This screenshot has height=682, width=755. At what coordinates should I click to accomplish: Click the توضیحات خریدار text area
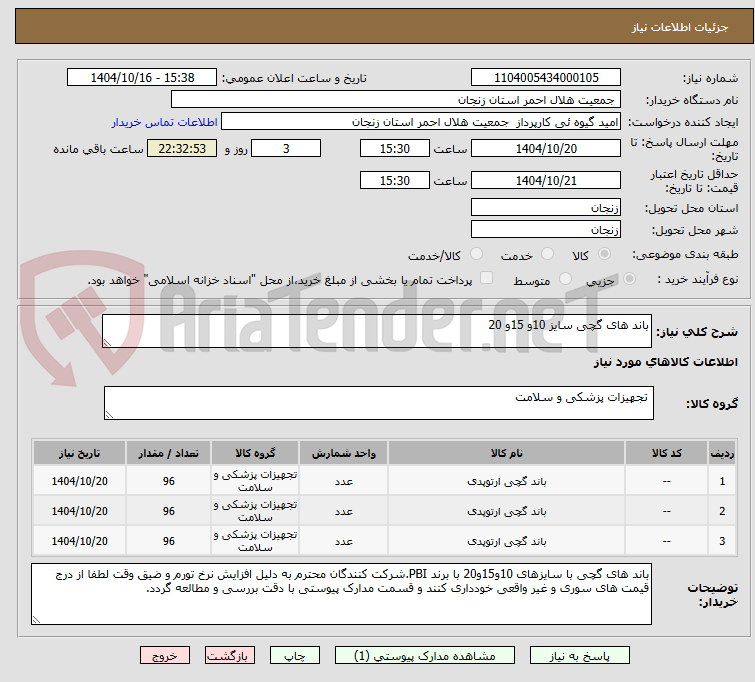pos(341,594)
